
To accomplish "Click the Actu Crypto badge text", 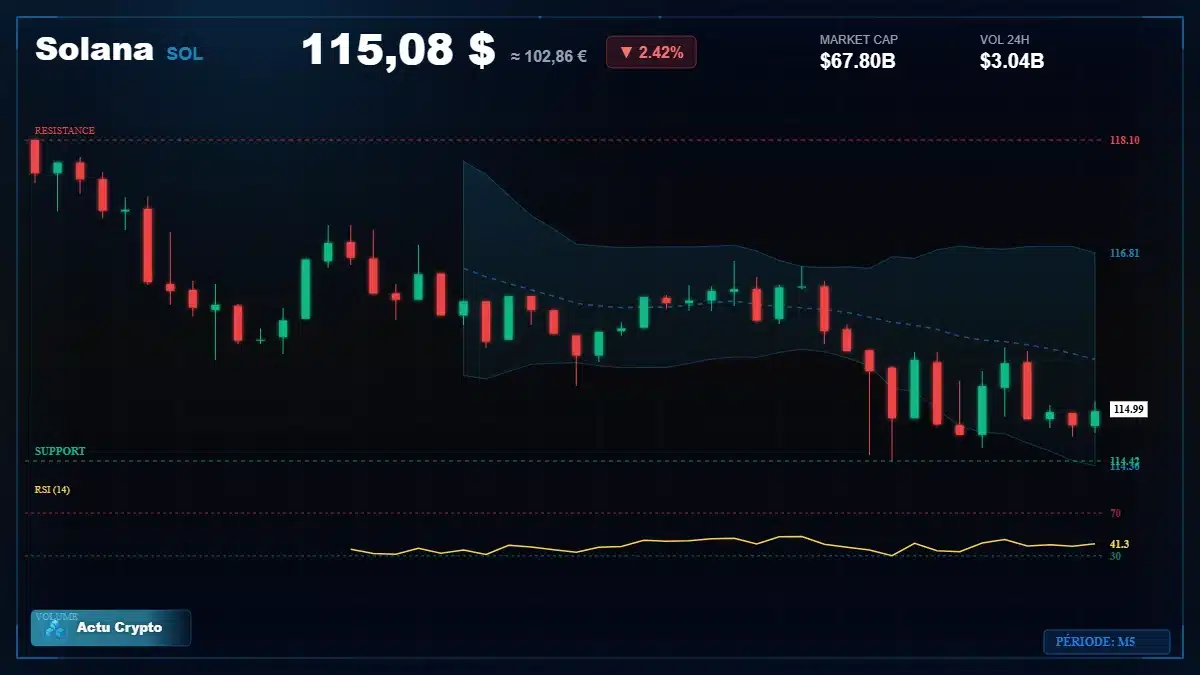I will click(119, 628).
